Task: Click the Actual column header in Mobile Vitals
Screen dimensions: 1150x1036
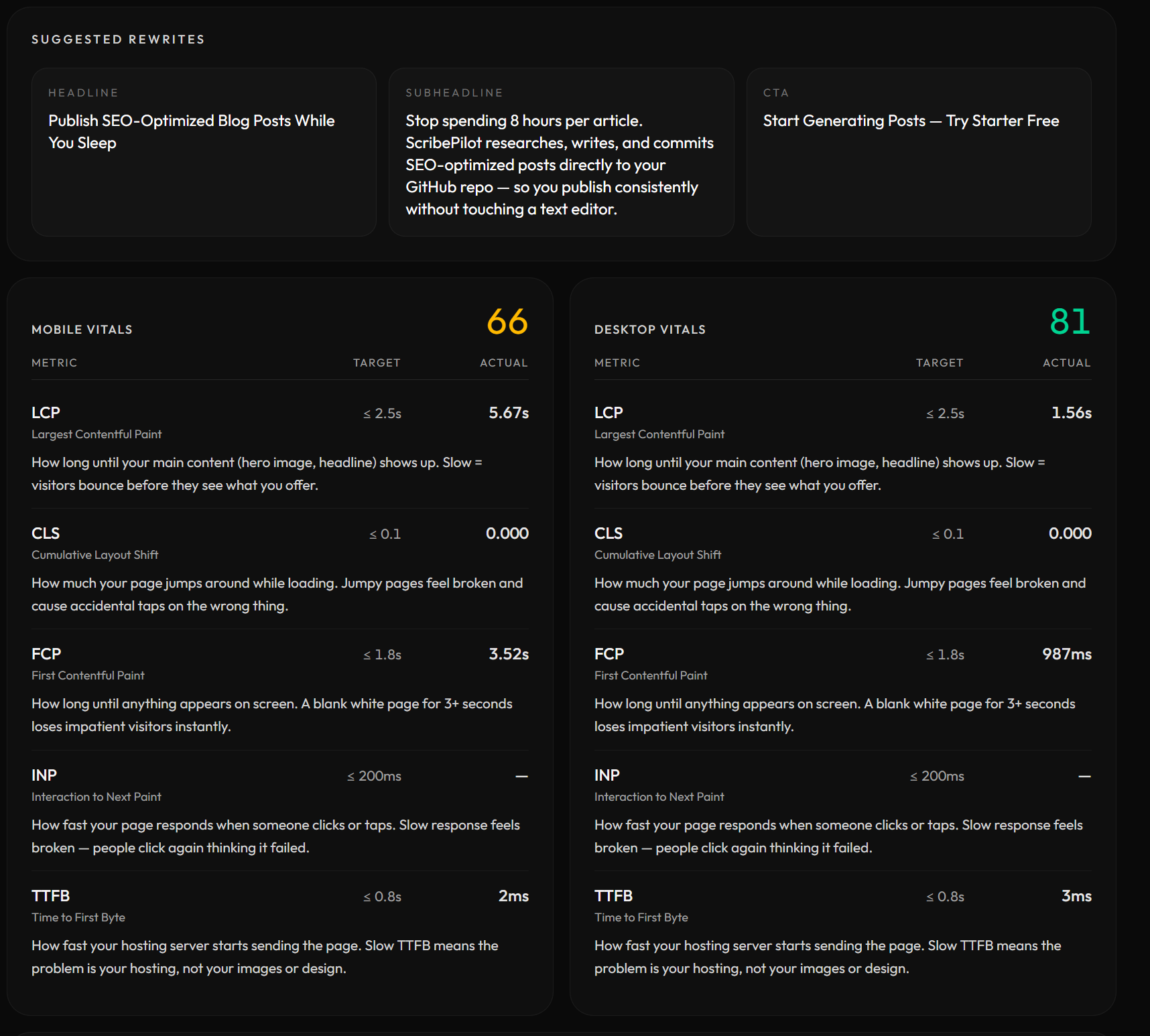Action: (503, 363)
